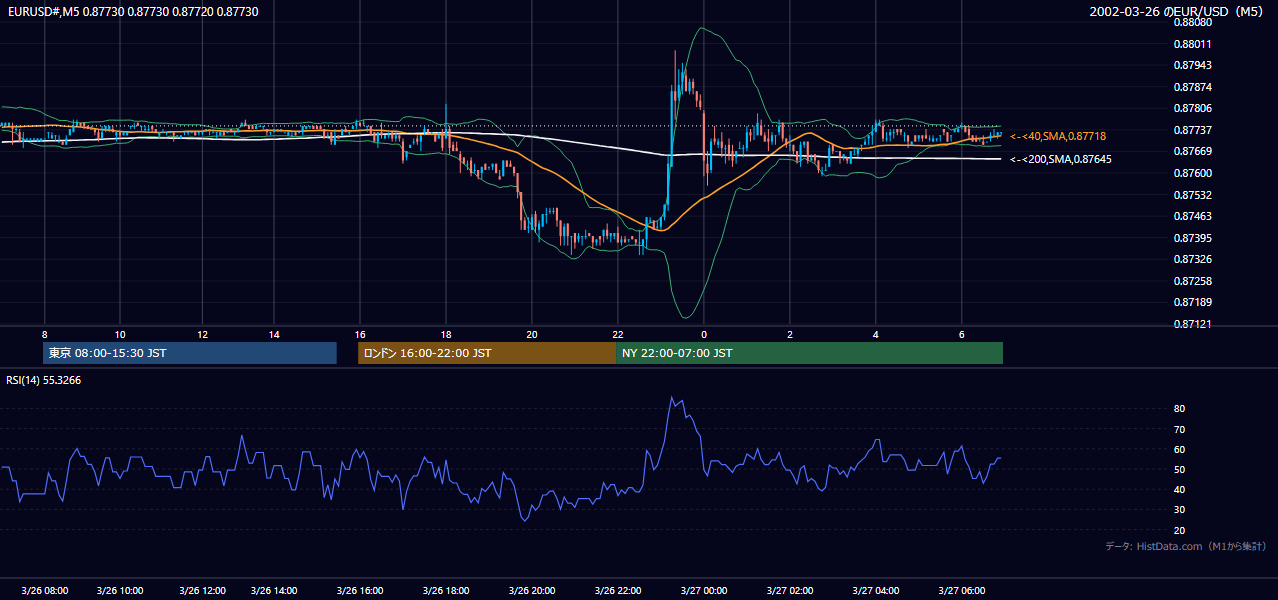Click price axis label 0.87737

click(1193, 130)
